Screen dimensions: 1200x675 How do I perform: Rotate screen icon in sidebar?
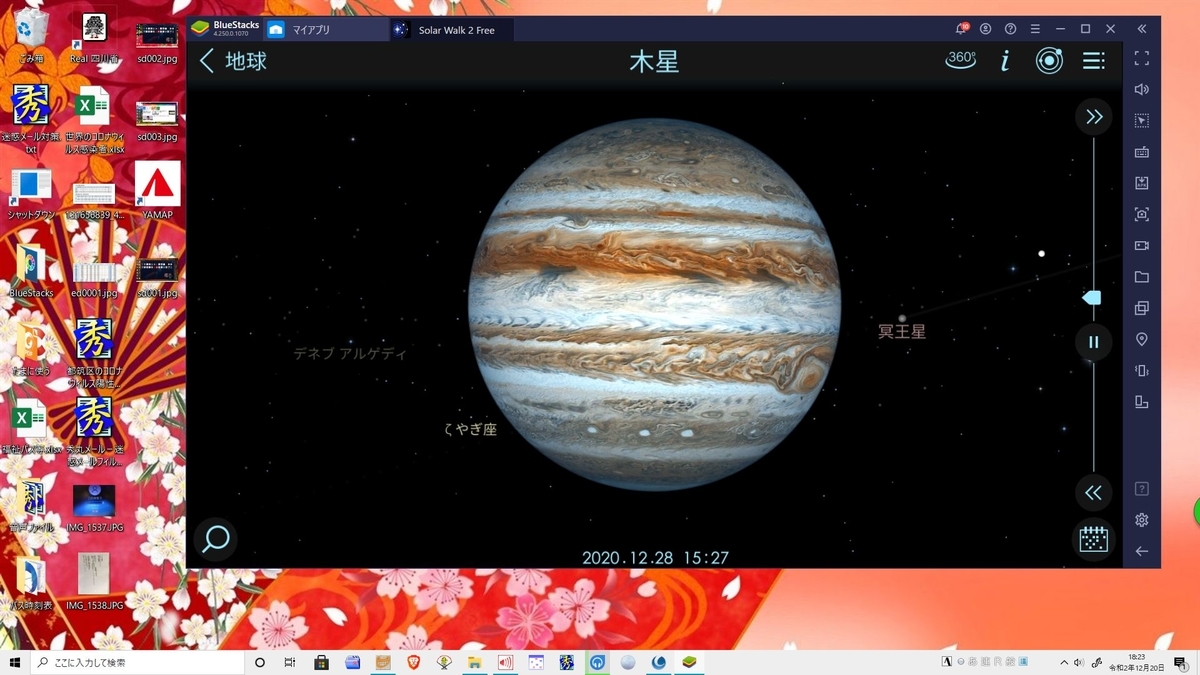[1141, 402]
